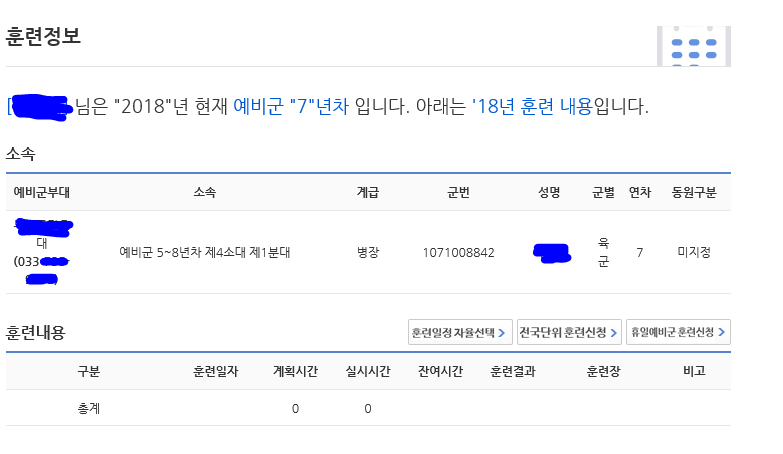Viewport: 783px width, 454px height.
Task: Open the 훈련일정 자율선택 button
Action: [460, 332]
